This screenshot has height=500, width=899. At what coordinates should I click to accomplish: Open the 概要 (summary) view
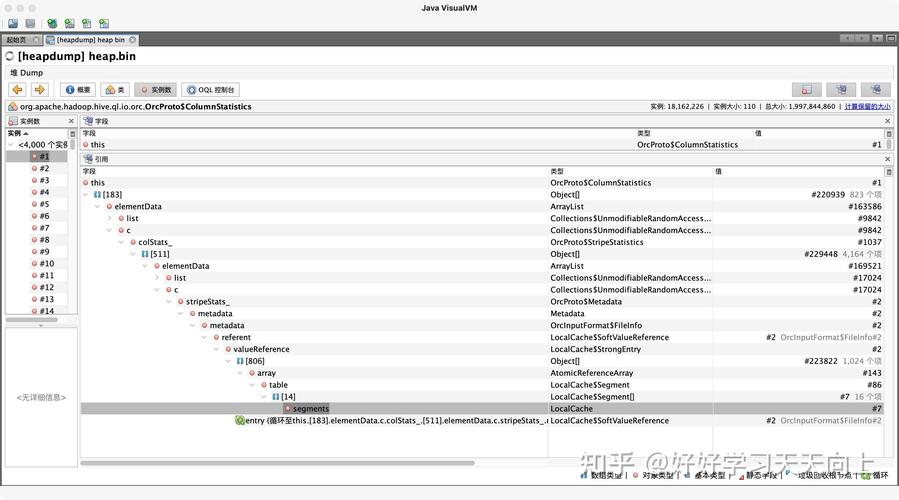(x=77, y=89)
